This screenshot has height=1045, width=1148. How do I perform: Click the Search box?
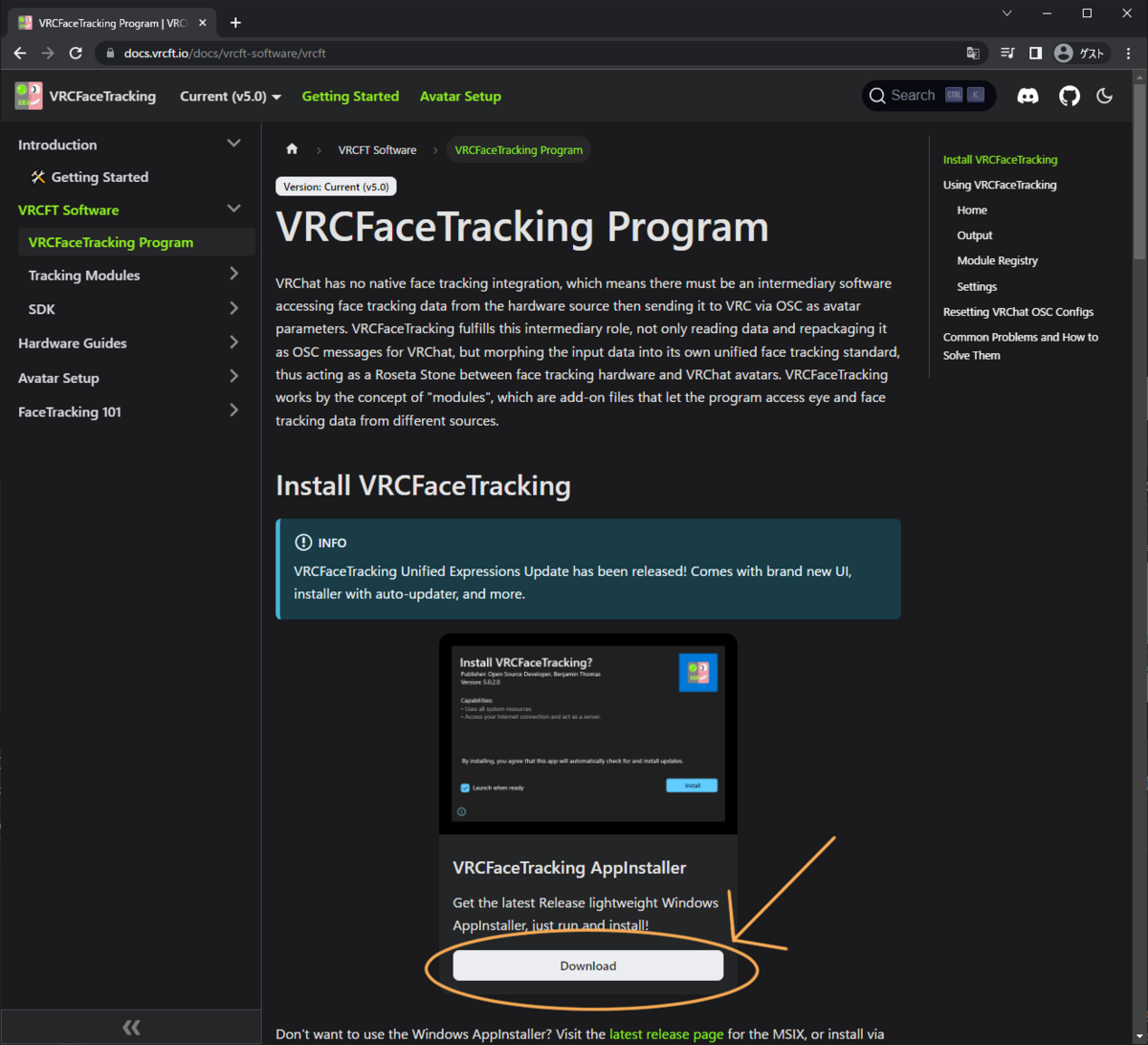(x=929, y=96)
